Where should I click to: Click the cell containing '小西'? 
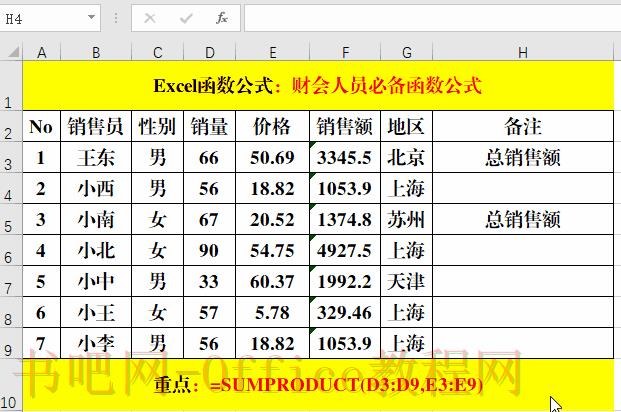tap(96, 188)
